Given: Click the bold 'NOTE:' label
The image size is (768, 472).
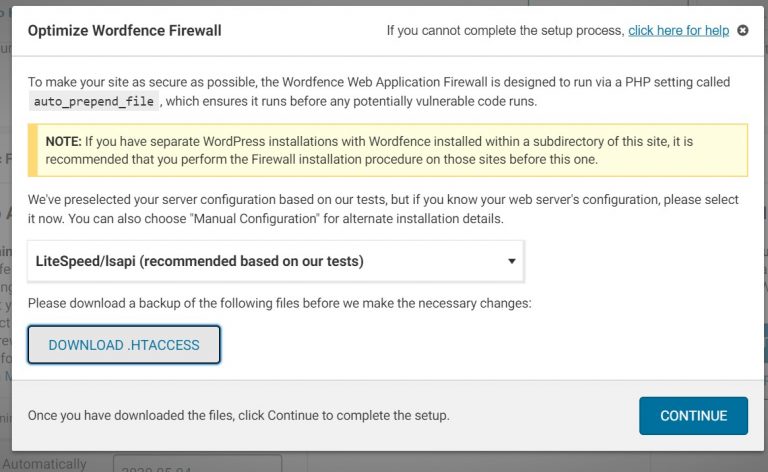Looking at the screenshot, I should click(x=64, y=142).
